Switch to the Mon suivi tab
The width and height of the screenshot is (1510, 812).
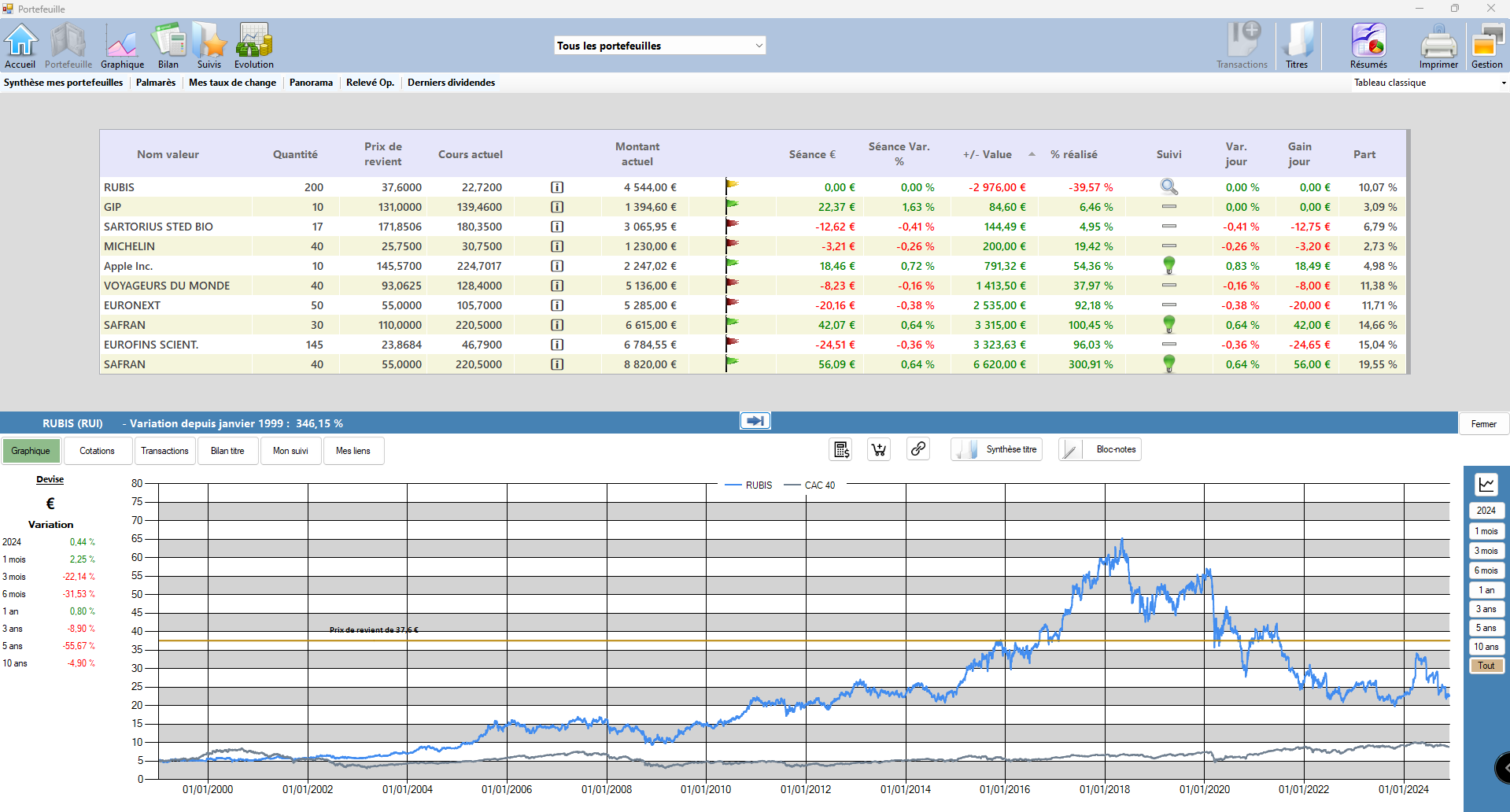(x=290, y=451)
